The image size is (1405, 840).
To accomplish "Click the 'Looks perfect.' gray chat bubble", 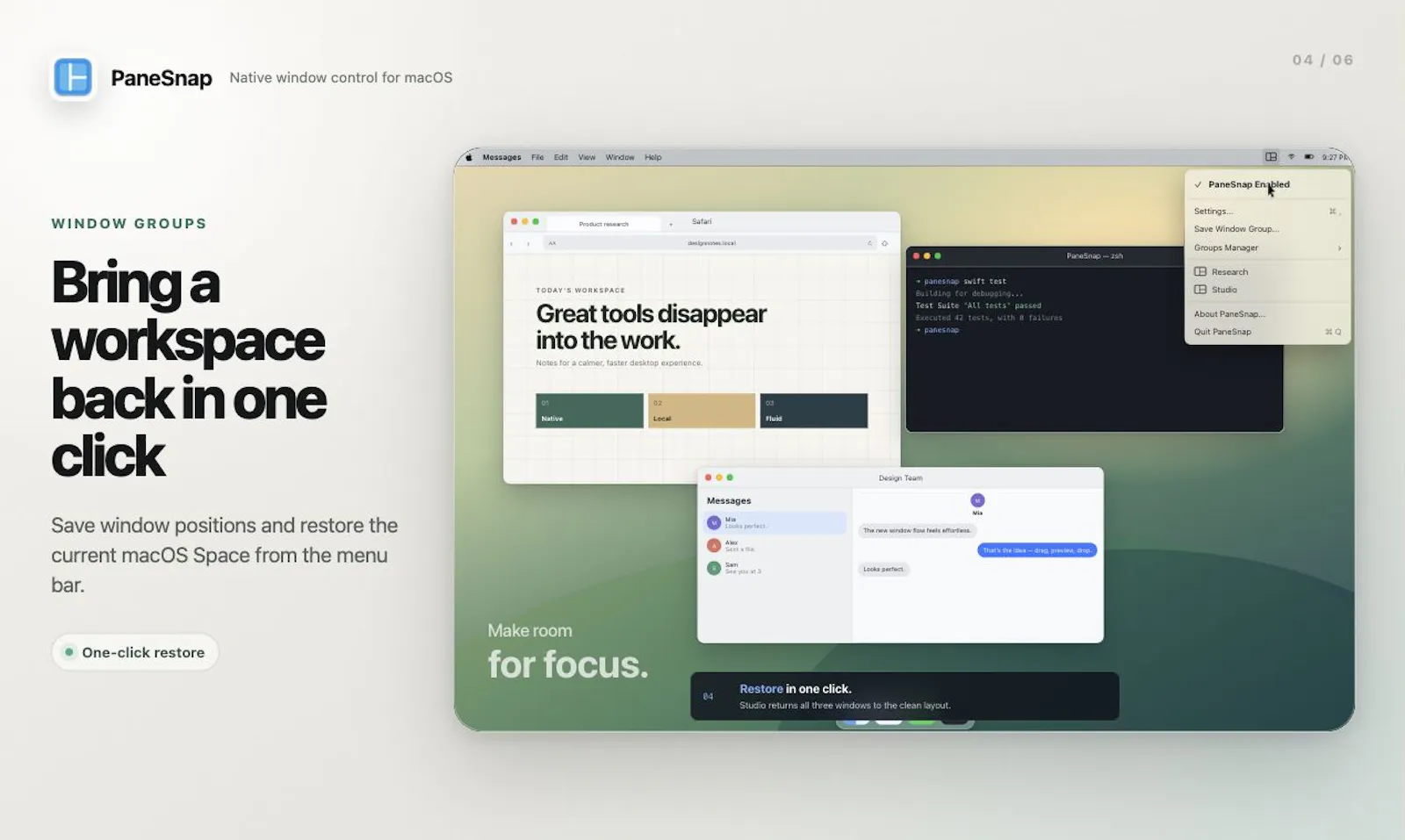I will pyautogui.click(x=883, y=570).
